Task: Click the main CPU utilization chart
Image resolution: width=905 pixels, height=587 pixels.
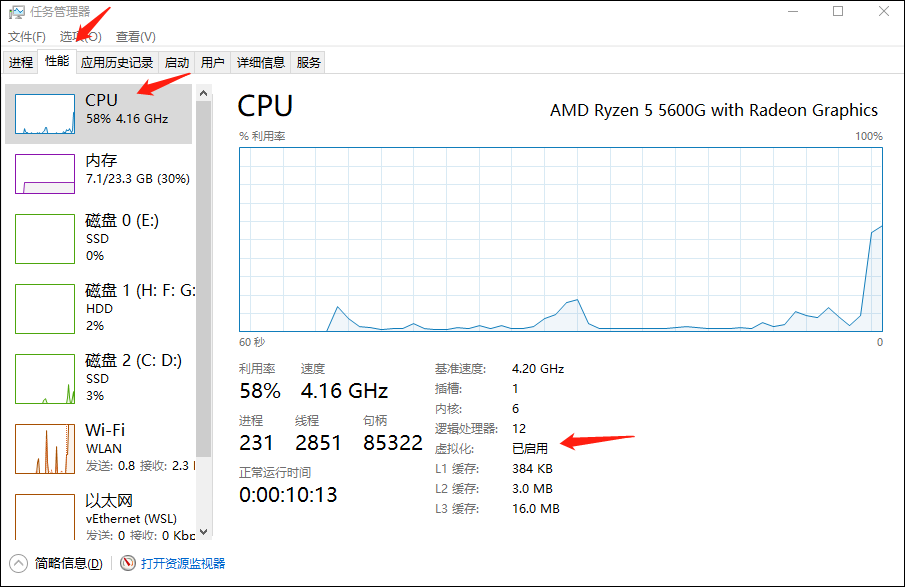Action: pyautogui.click(x=561, y=239)
